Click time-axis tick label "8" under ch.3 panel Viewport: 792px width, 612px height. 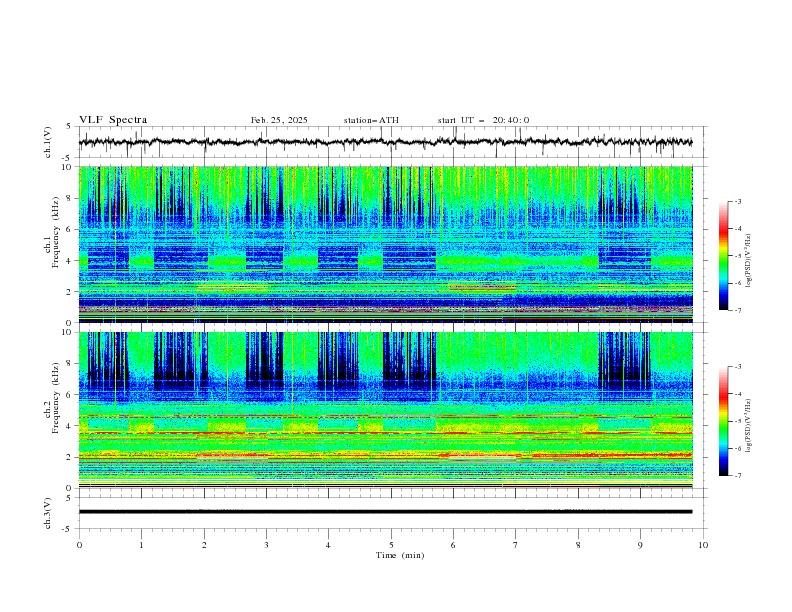pos(578,545)
